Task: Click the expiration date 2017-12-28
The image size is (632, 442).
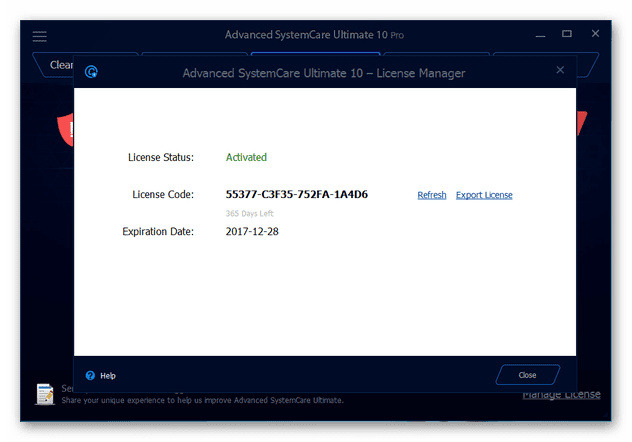Action: 252,231
